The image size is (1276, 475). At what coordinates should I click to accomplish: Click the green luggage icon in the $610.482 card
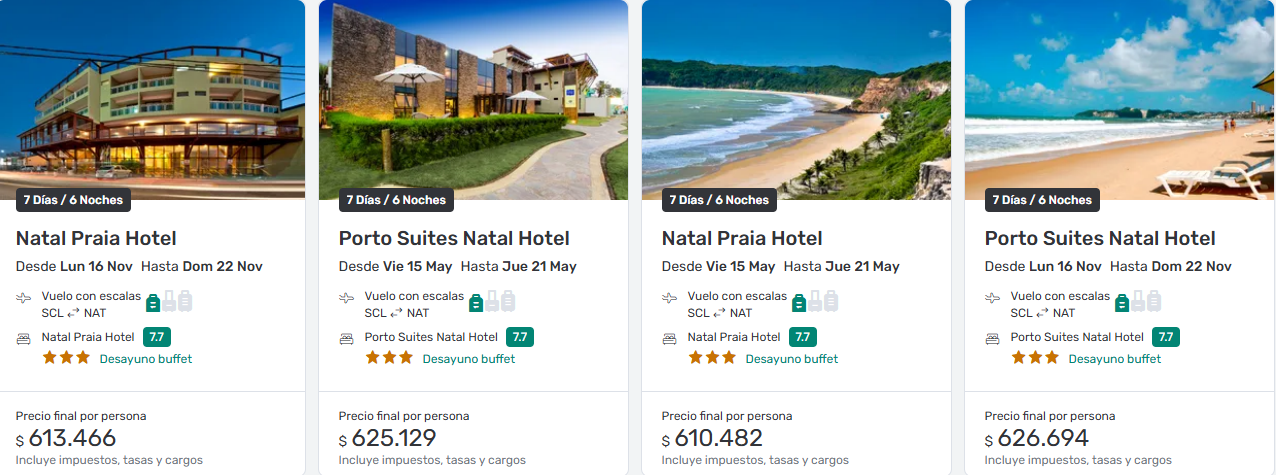[800, 302]
